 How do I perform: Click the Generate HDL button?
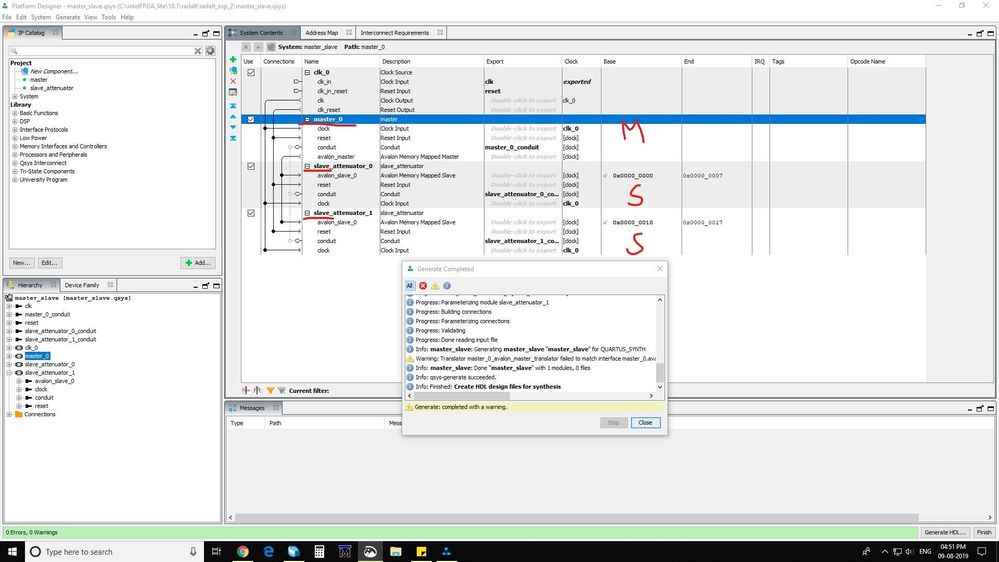click(x=943, y=532)
